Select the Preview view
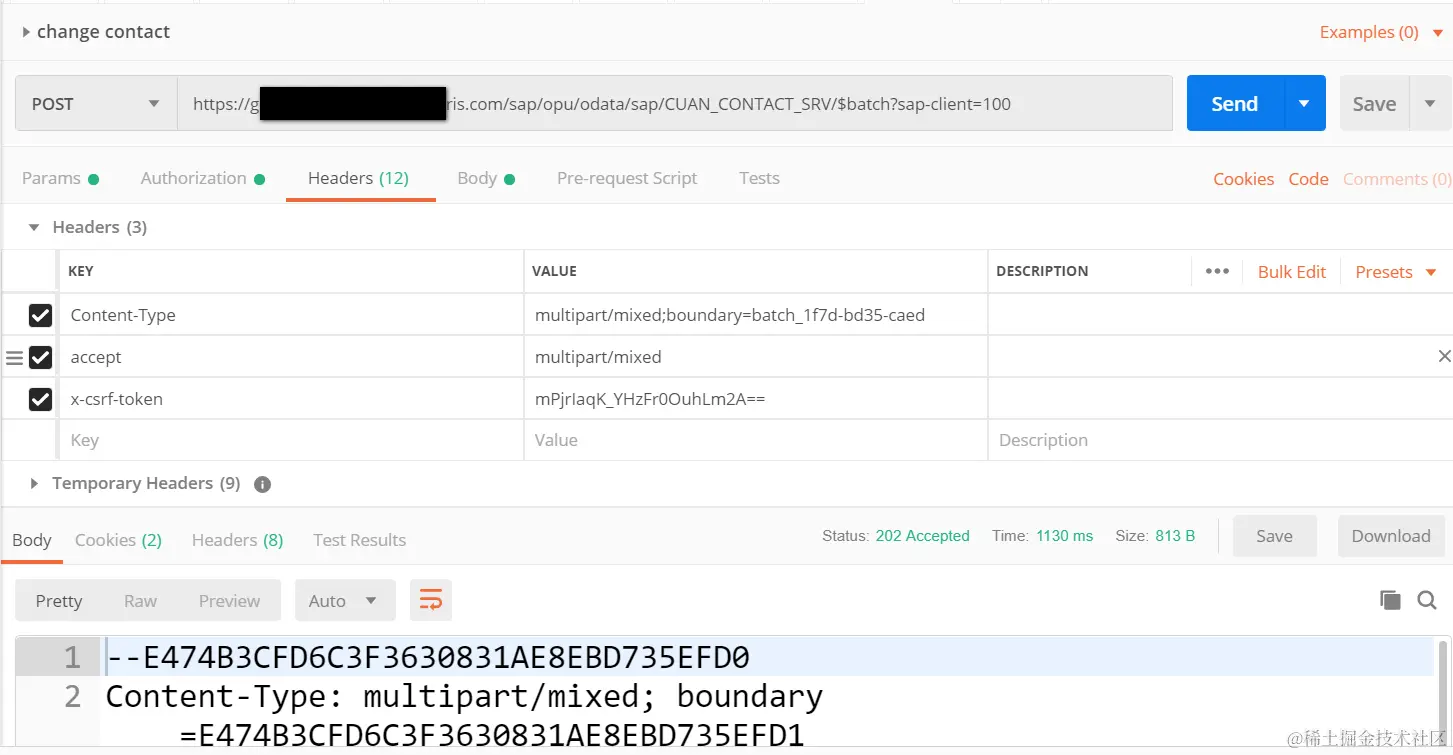The width and height of the screenshot is (1453, 755). pos(229,601)
